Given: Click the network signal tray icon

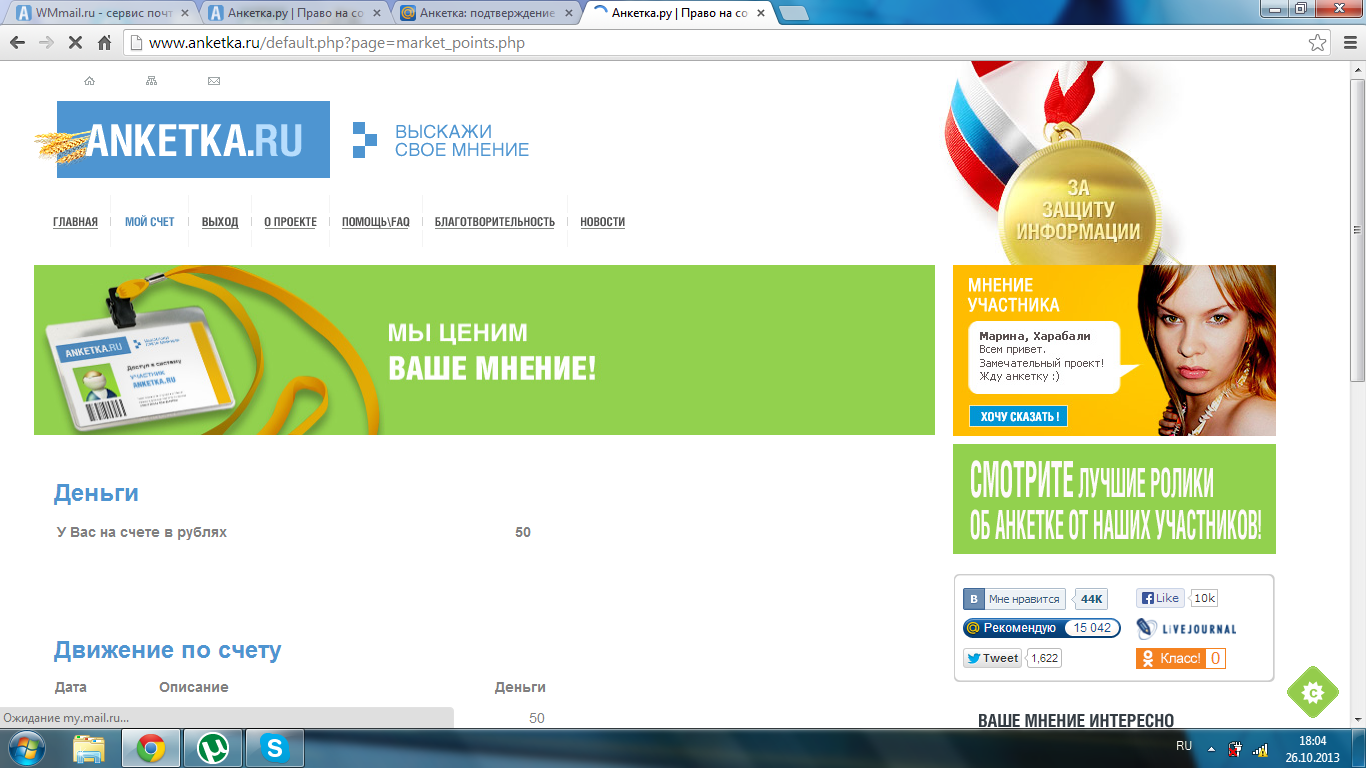Looking at the screenshot, I should pyautogui.click(x=1260, y=749).
